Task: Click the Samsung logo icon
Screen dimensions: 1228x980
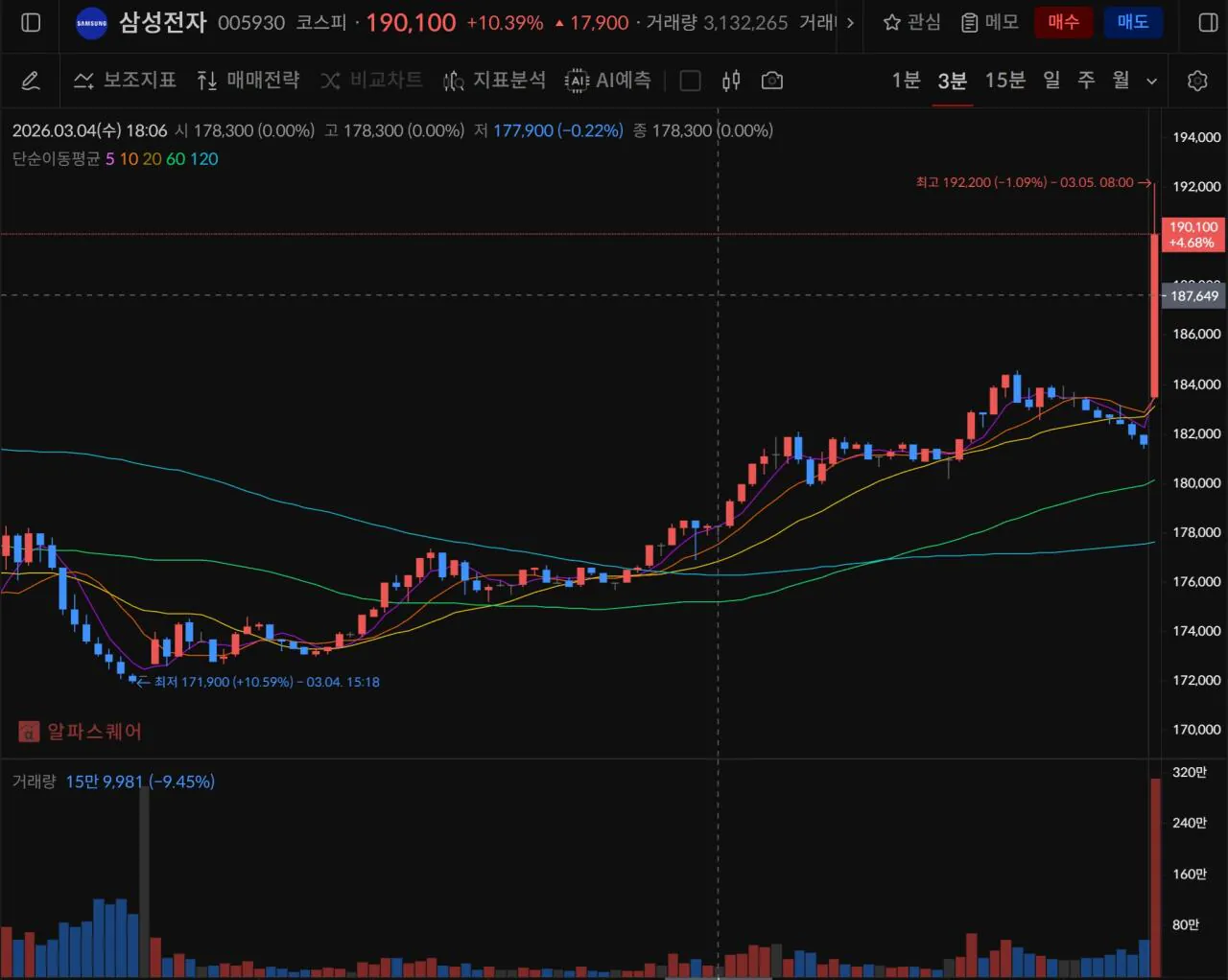Action: click(x=91, y=23)
